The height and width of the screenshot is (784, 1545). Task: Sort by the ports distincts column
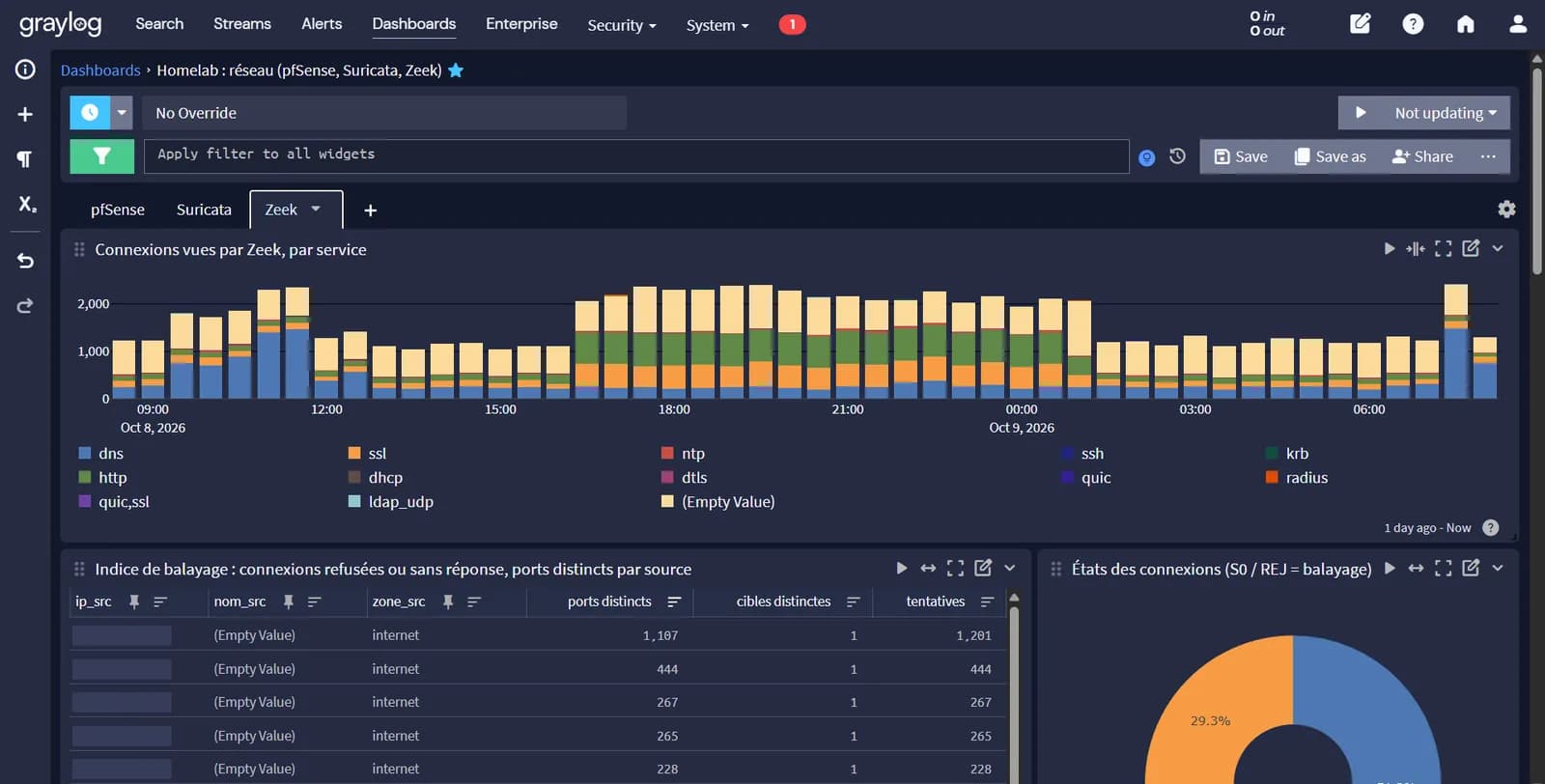coord(674,602)
